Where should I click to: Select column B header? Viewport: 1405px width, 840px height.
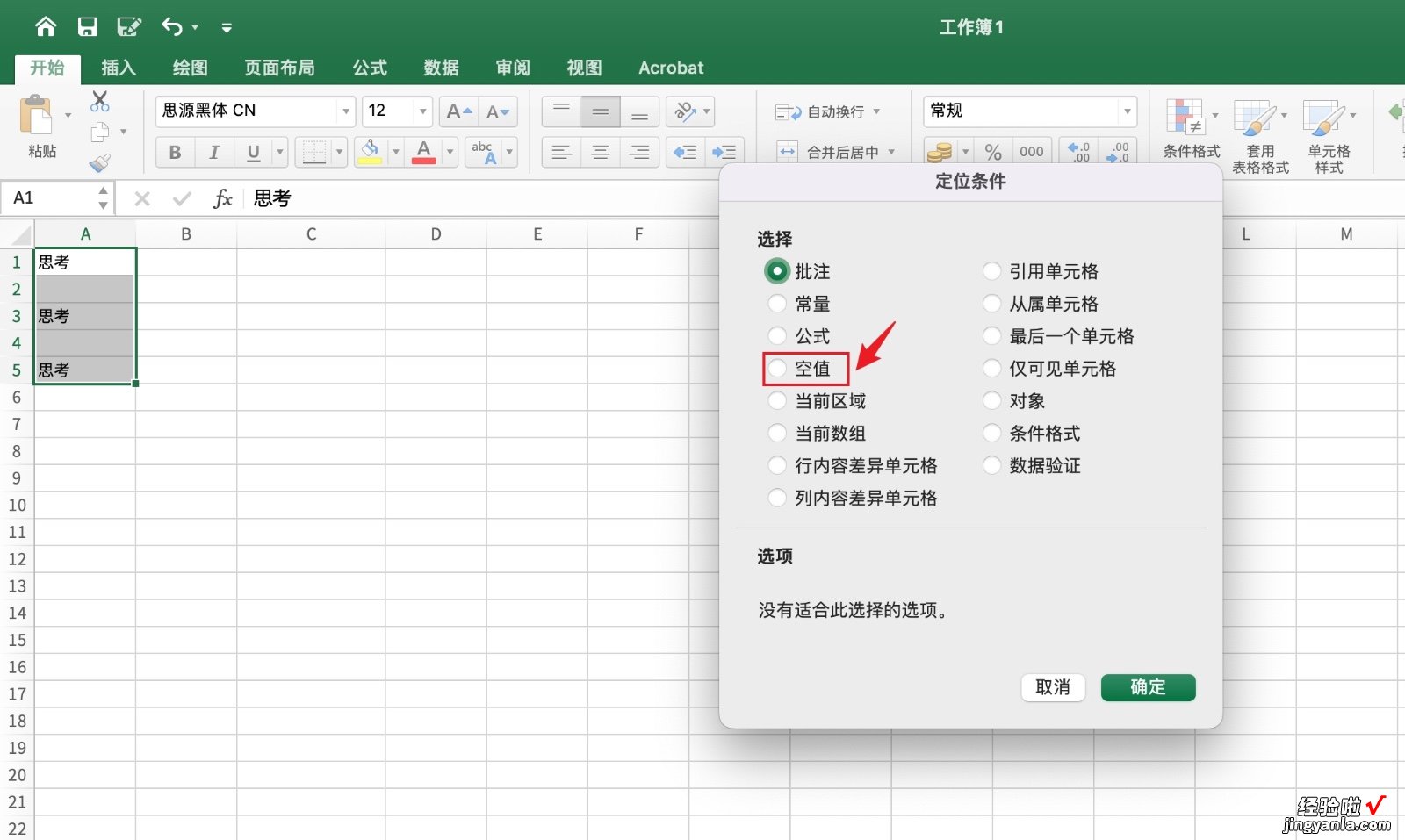(186, 234)
